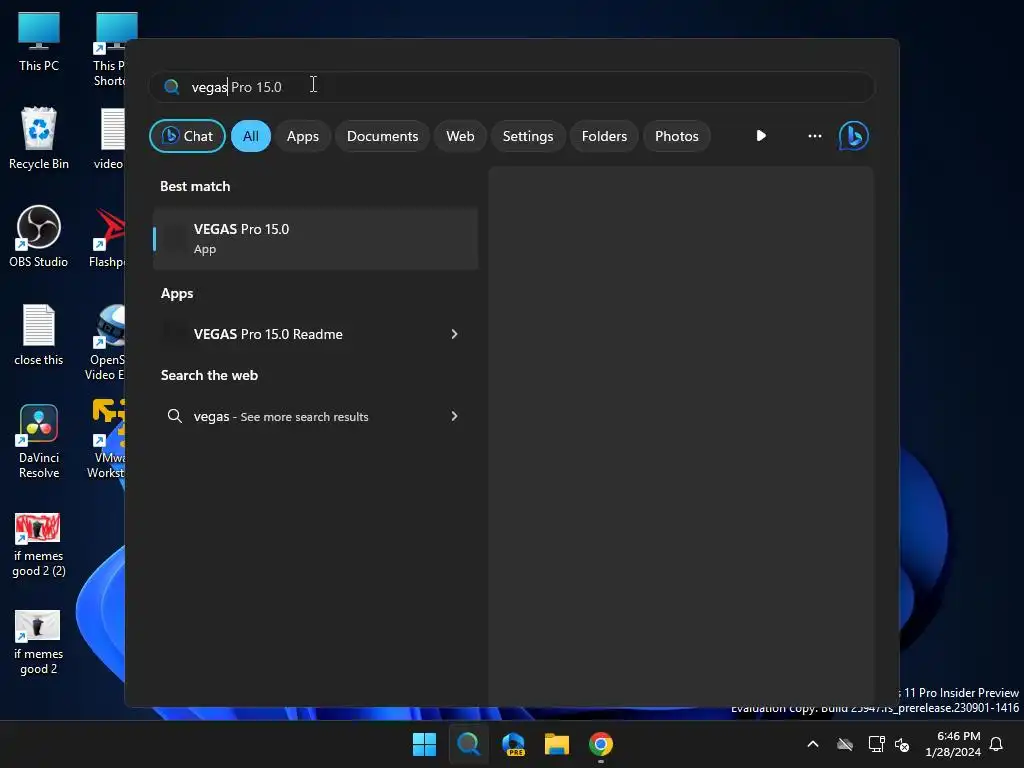Open Bing Chat from search filters
This screenshot has height=768, width=1024.
coord(187,136)
